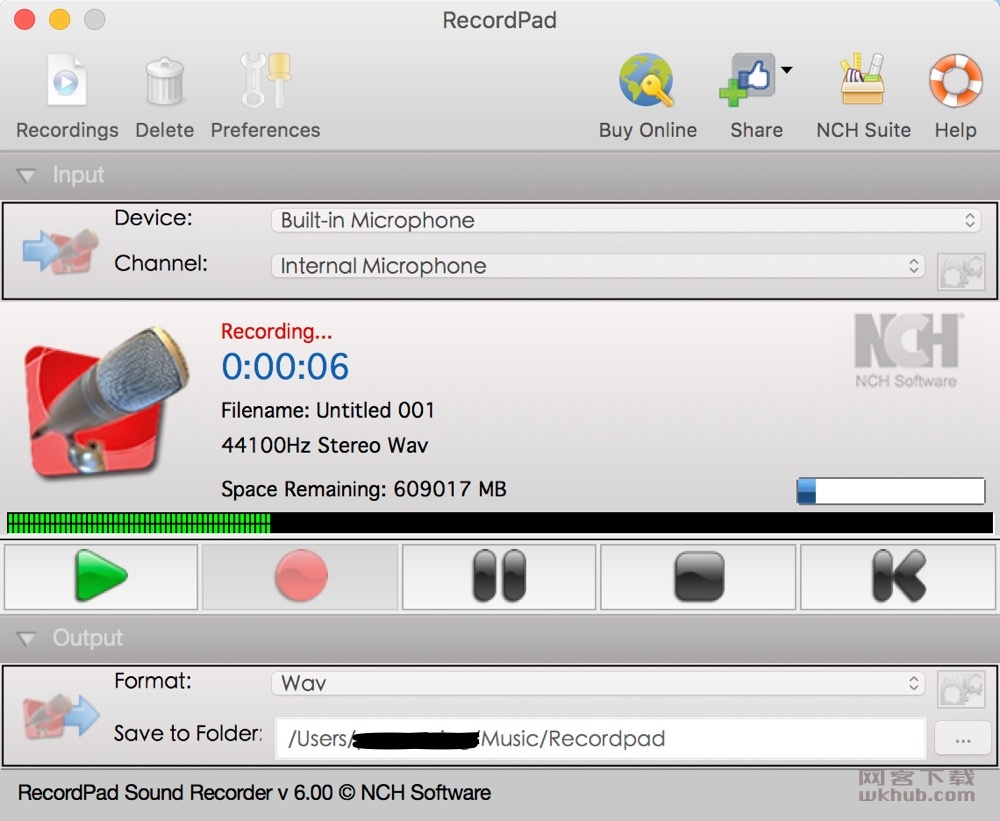Click the Delete trash can icon

(x=165, y=82)
